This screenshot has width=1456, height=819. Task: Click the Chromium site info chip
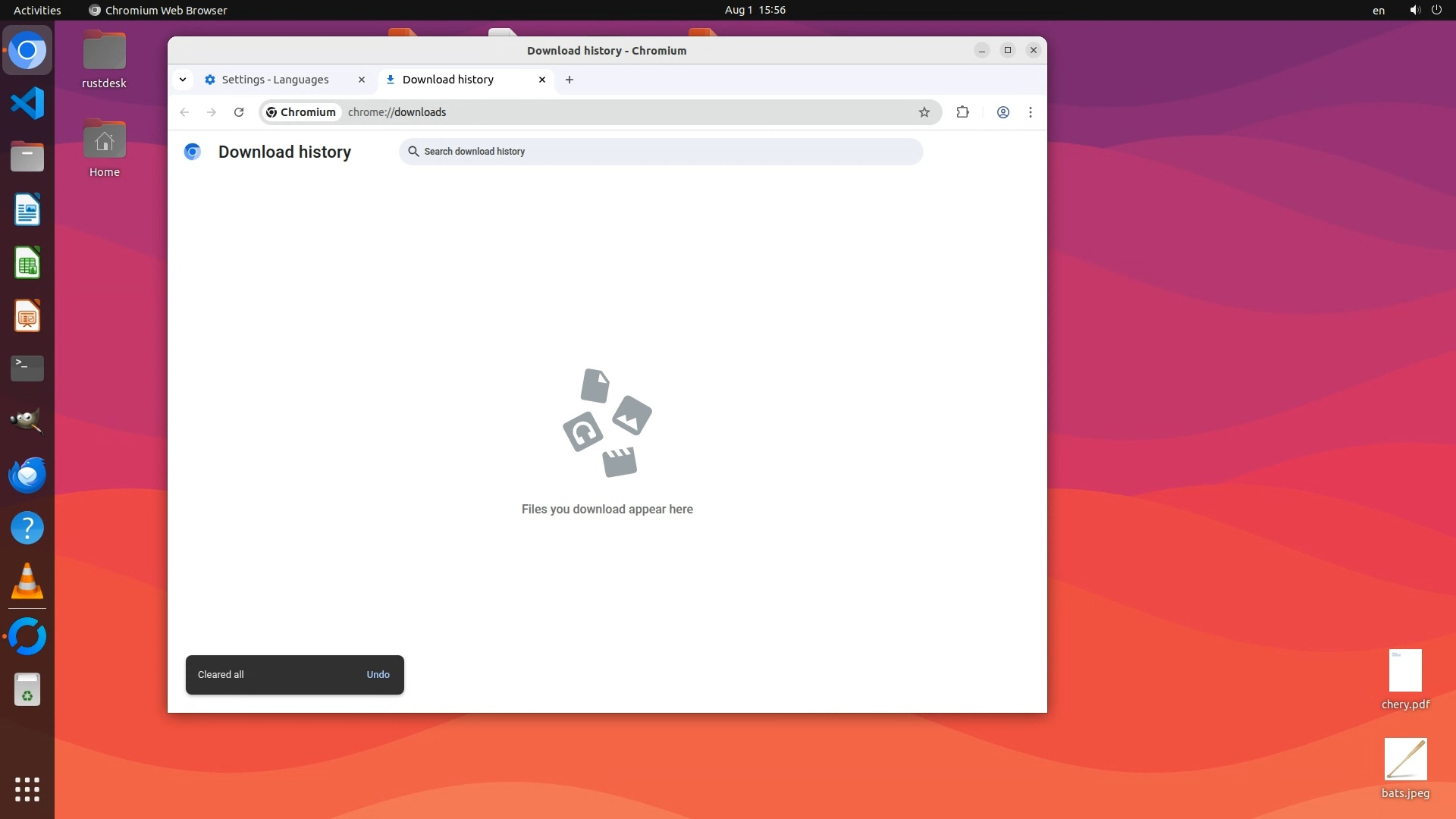pos(301,112)
